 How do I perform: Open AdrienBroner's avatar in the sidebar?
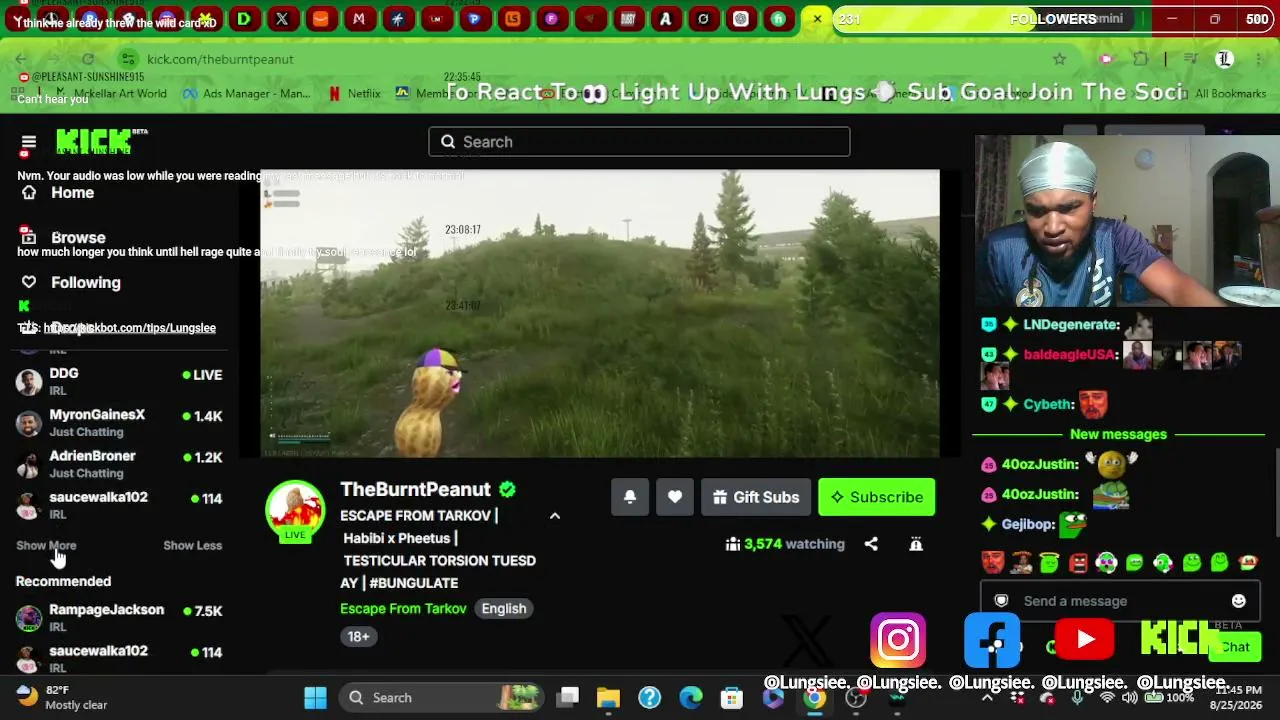point(29,464)
